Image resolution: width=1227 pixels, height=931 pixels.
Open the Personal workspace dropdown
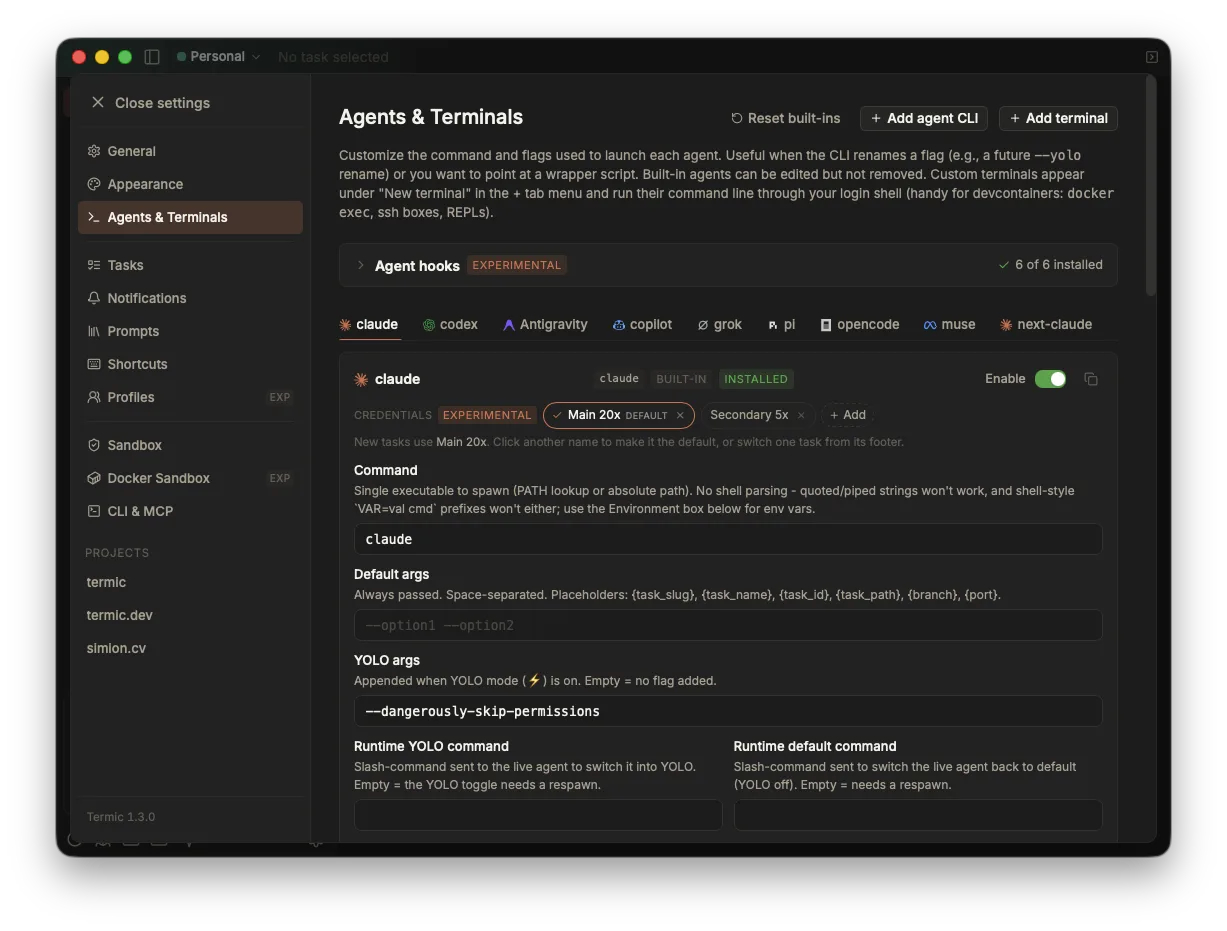click(218, 57)
